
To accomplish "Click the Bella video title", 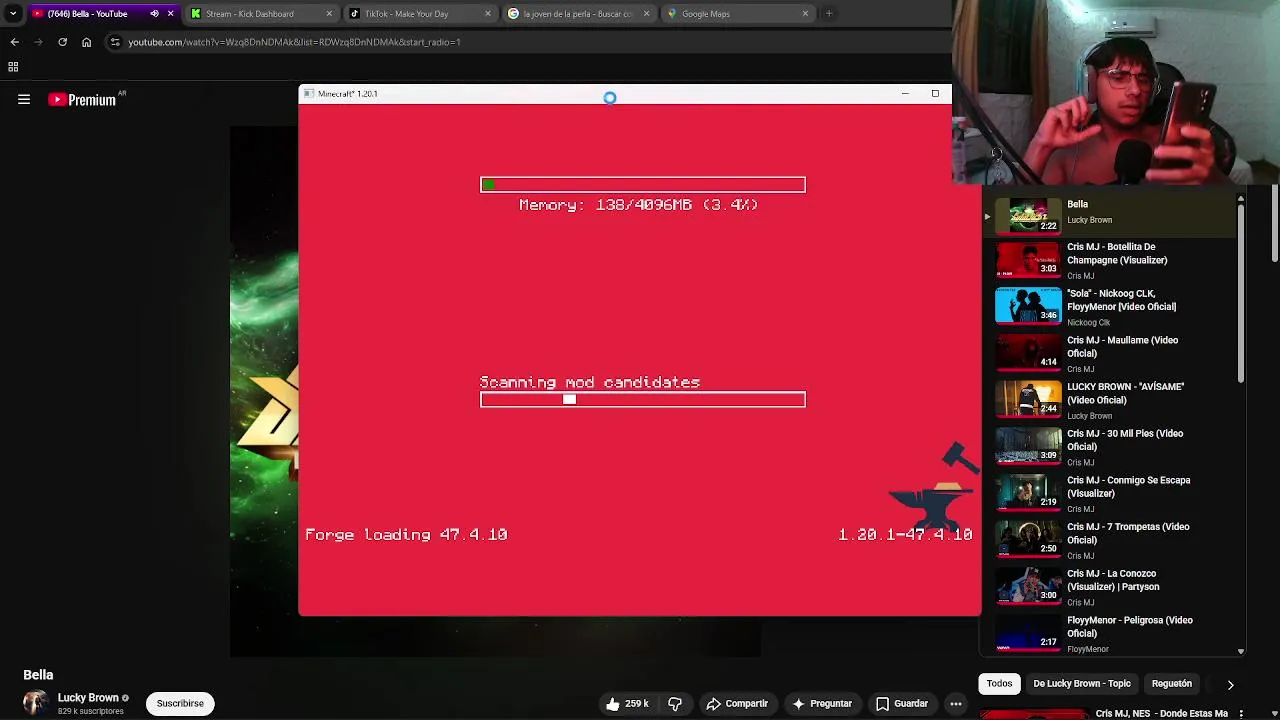I will [38, 675].
